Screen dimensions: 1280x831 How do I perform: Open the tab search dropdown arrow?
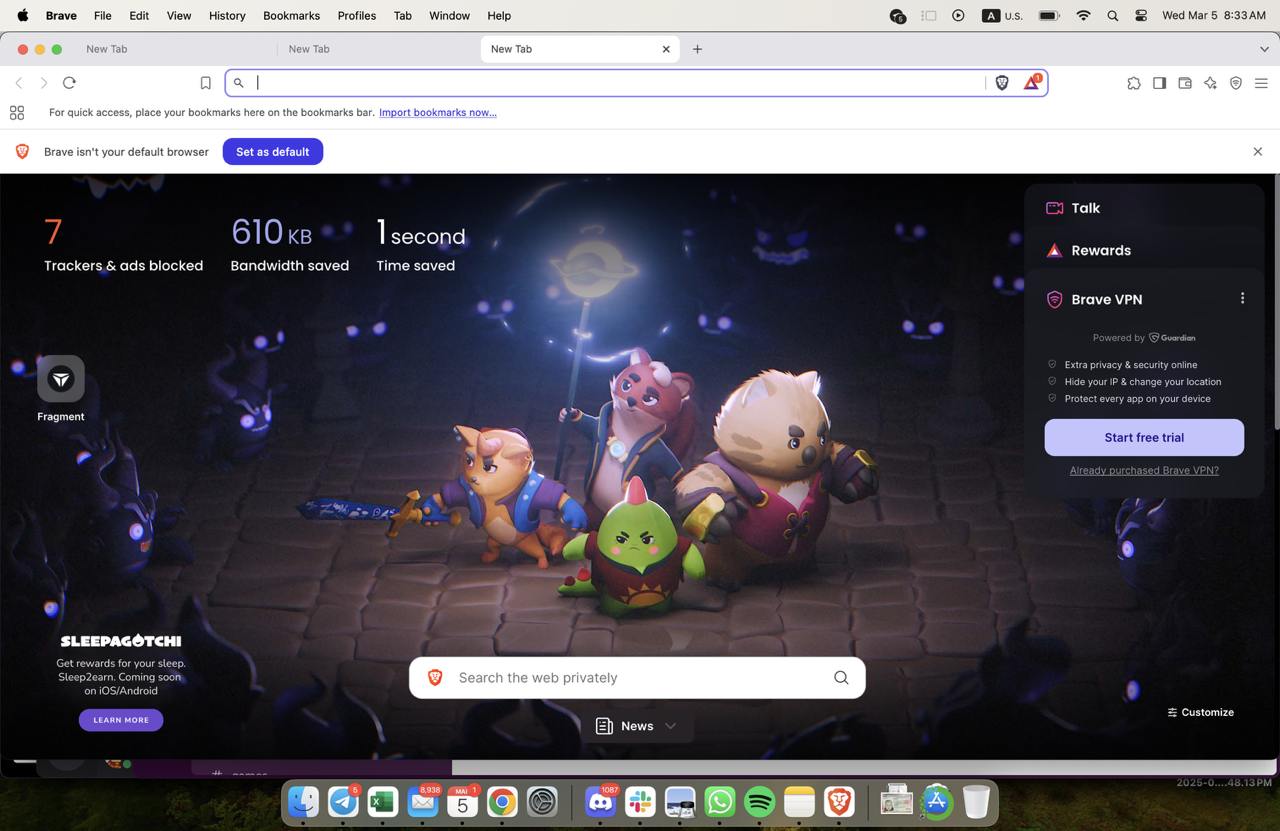tap(1264, 49)
